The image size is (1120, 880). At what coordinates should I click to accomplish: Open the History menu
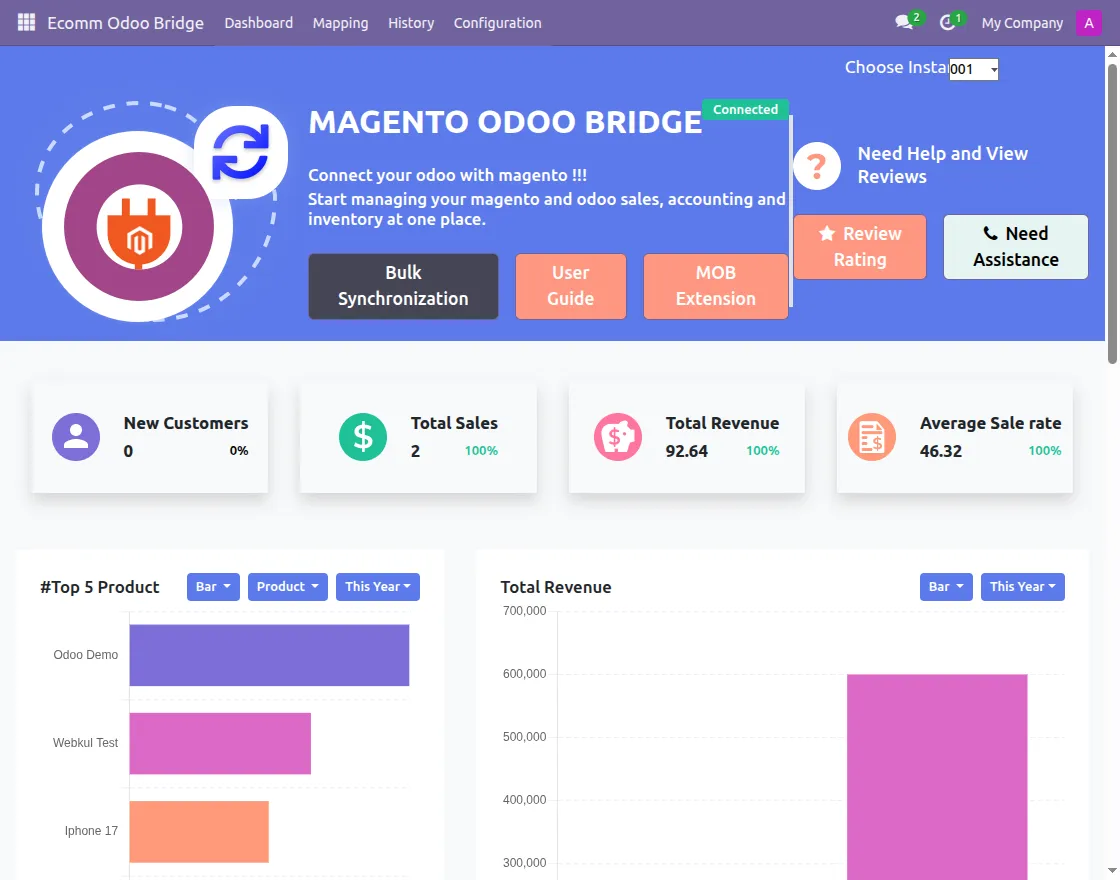point(411,23)
